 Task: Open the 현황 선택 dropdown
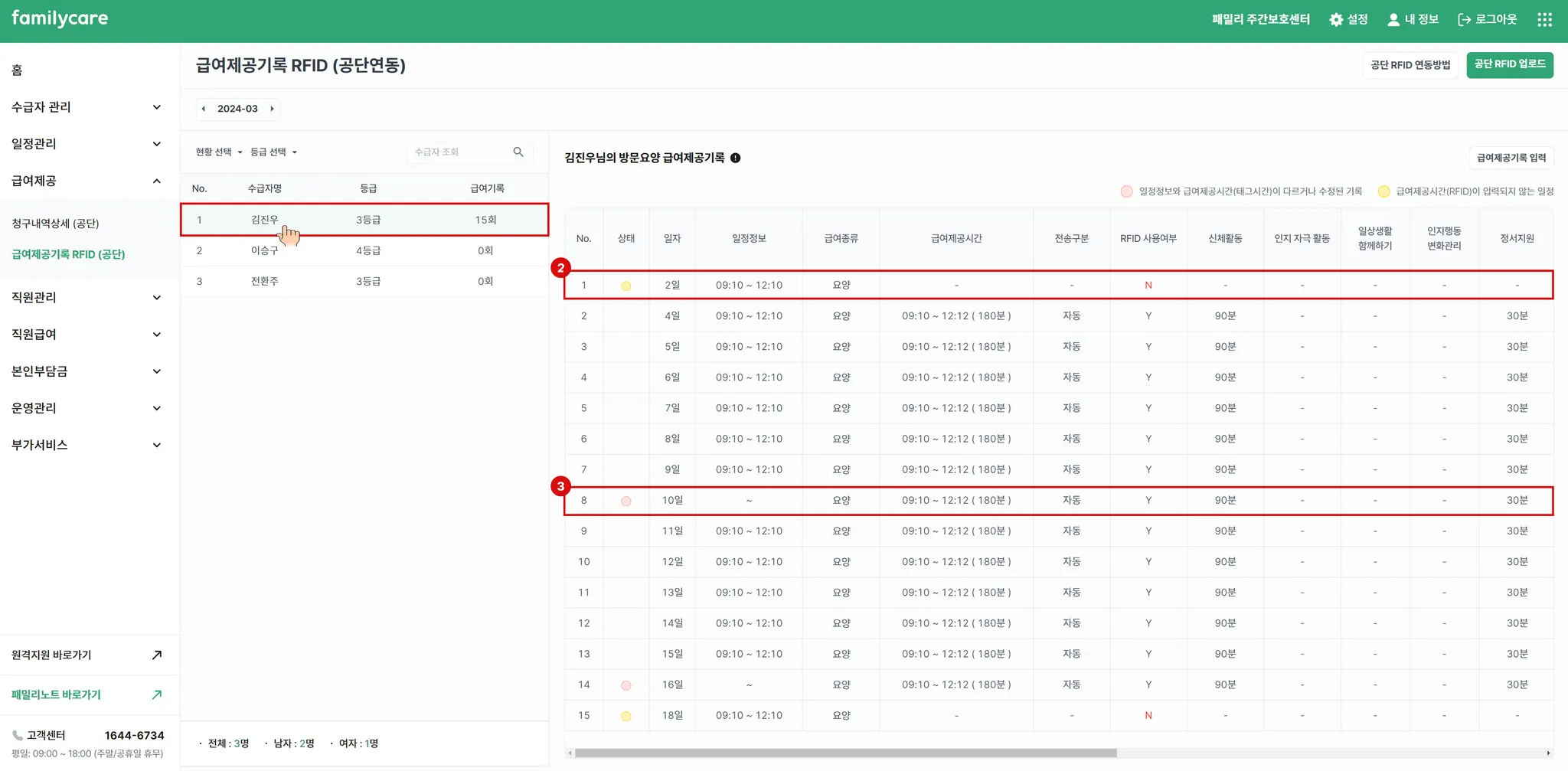[218, 152]
